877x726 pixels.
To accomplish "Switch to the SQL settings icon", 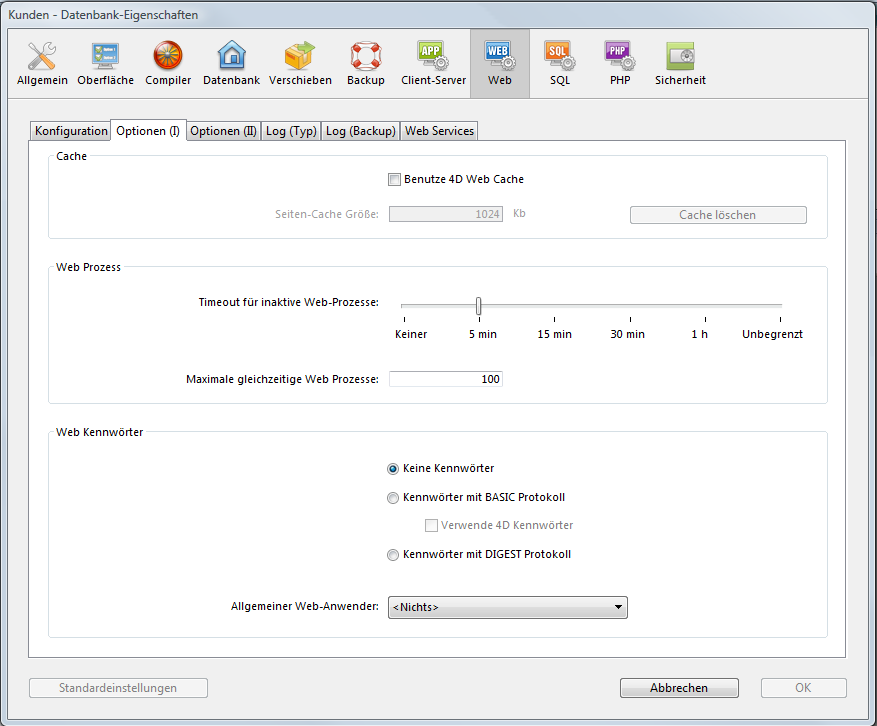I will (x=559, y=63).
